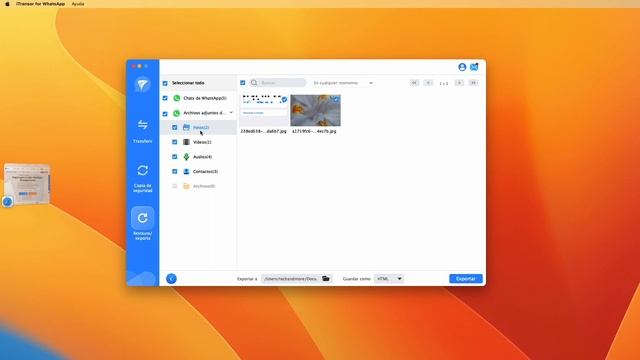Screen dimensions: 640x360
Task: Toggle the disabled Archivos checkbox
Action: (x=175, y=186)
